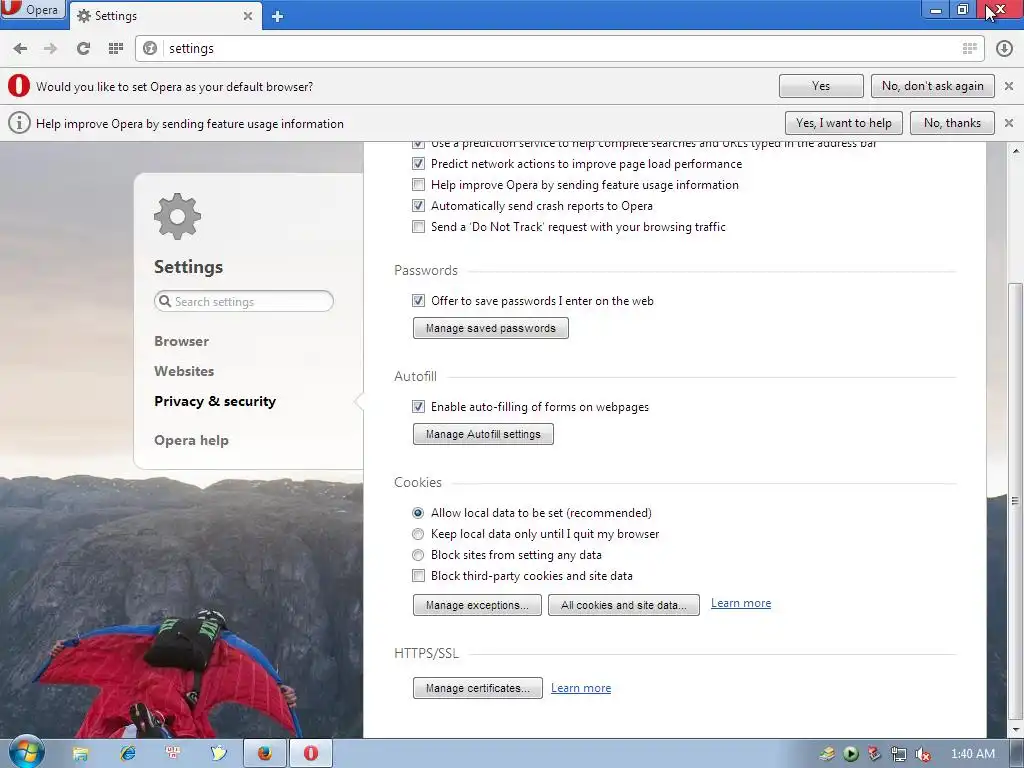The width and height of the screenshot is (1024, 768).
Task: Open Manage certificates
Action: click(x=477, y=688)
